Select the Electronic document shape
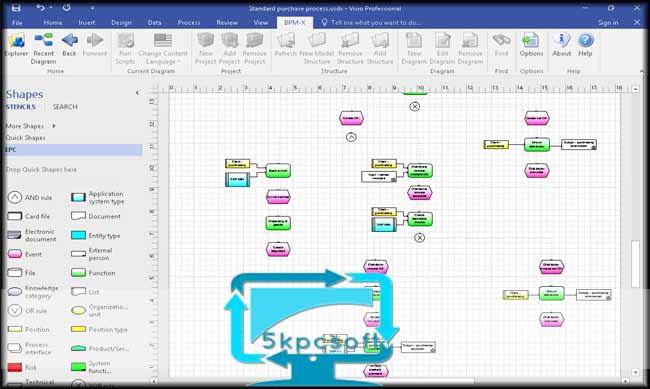This screenshot has height=389, width=650. [x=32, y=235]
